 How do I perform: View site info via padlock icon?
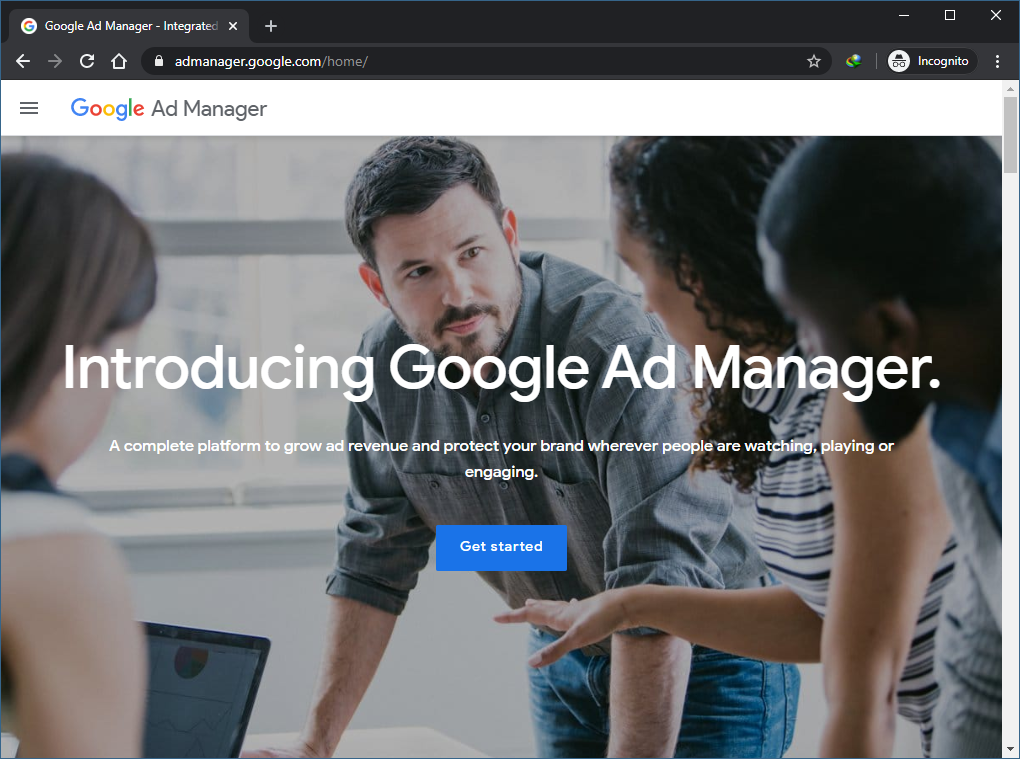click(x=158, y=61)
